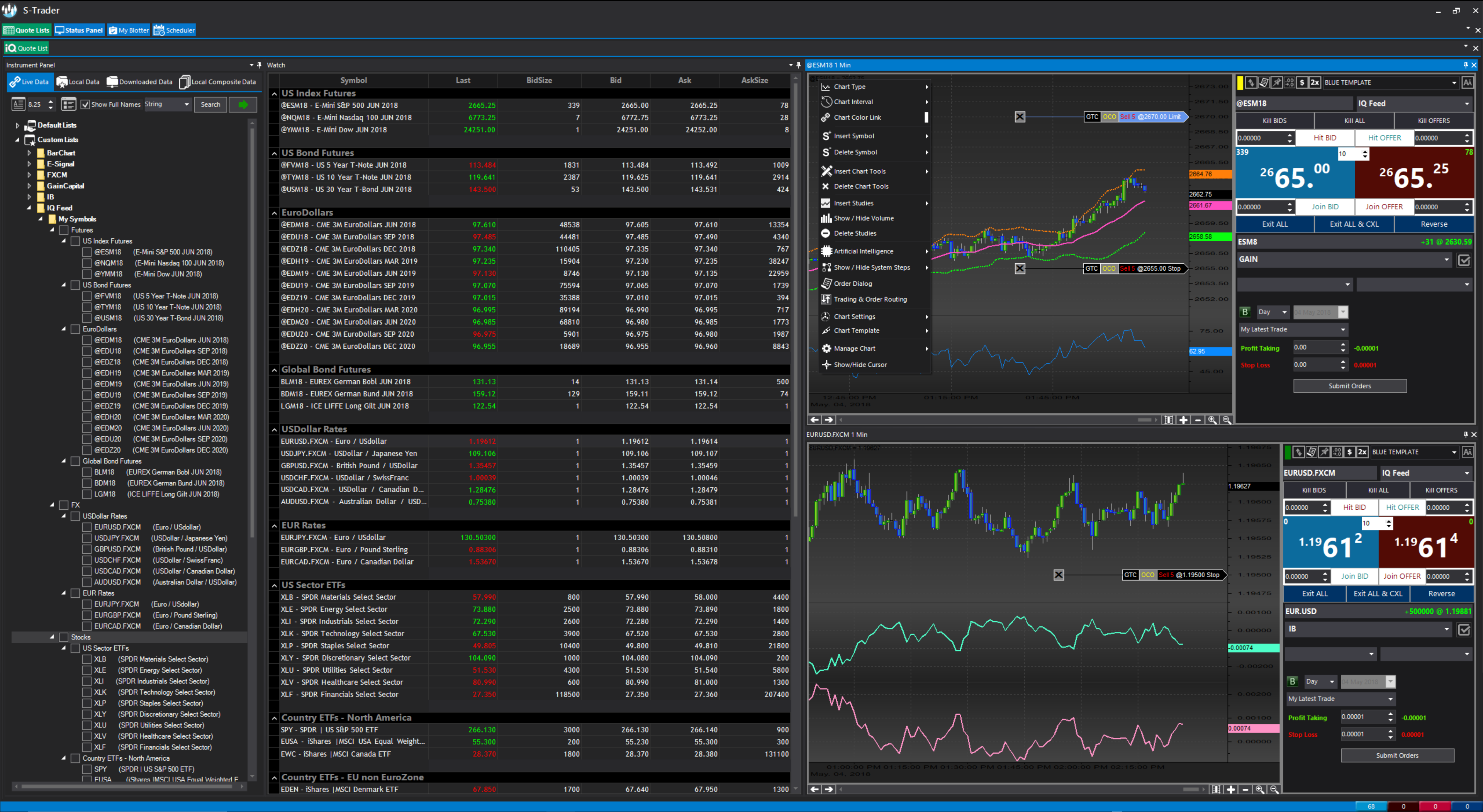
Task: Click the plus icon under EURUSD.FXCM chart
Action: click(1231, 790)
